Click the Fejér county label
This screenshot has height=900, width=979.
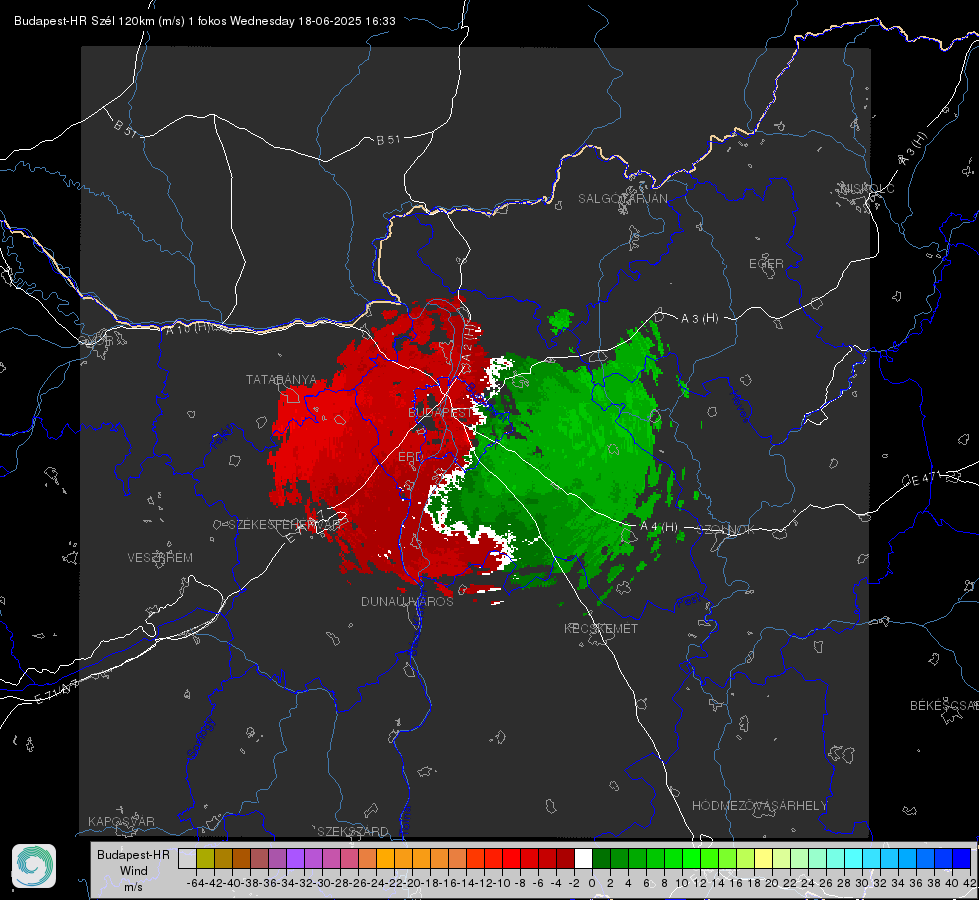(x=224, y=437)
